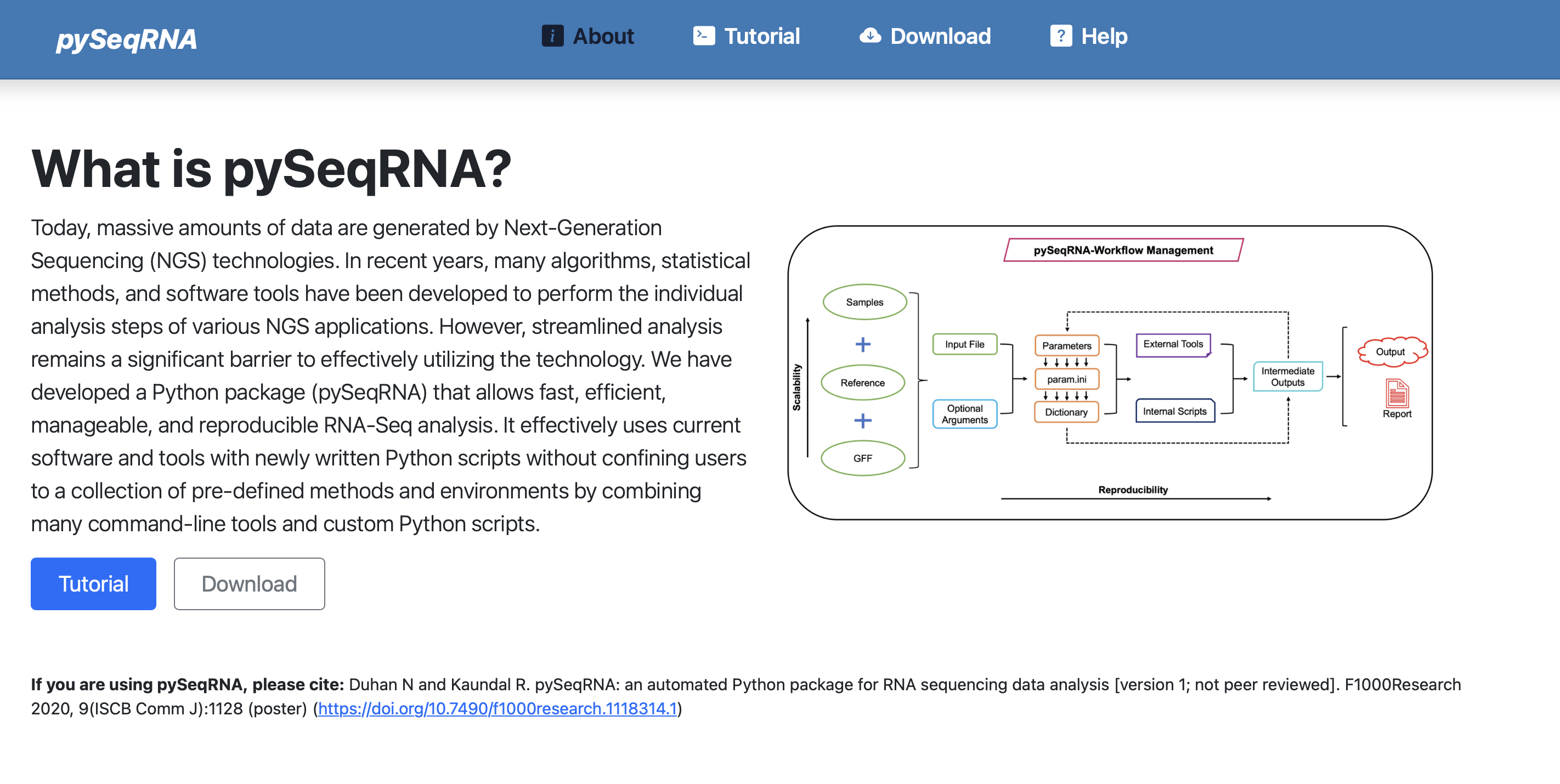Click the red Report document icon
The image size is (1560, 784).
[1397, 394]
